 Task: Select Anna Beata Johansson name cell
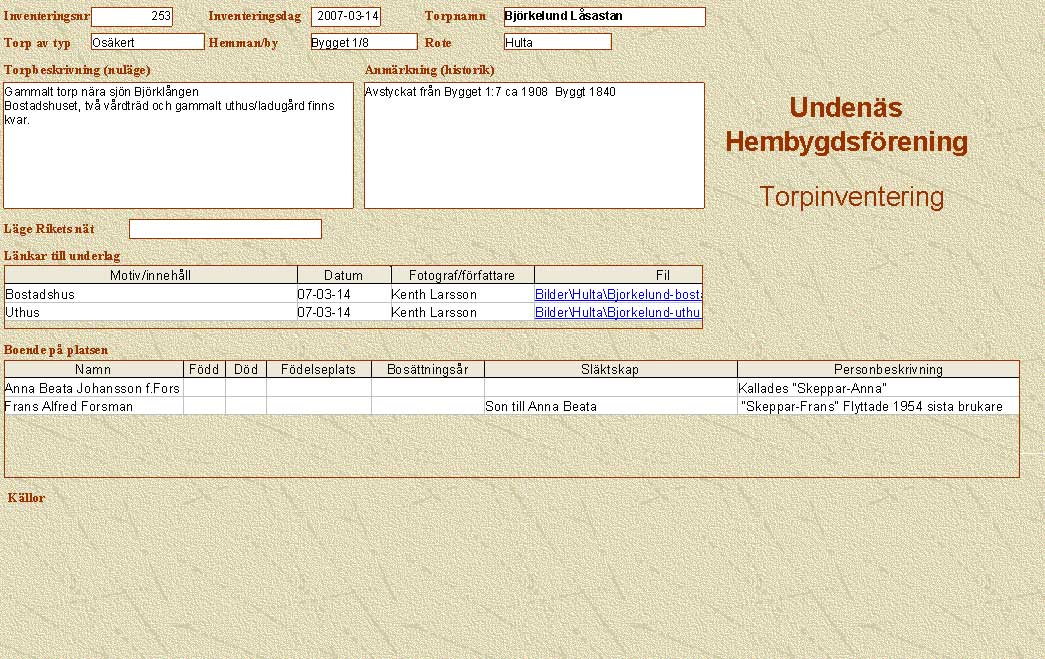click(x=93, y=388)
